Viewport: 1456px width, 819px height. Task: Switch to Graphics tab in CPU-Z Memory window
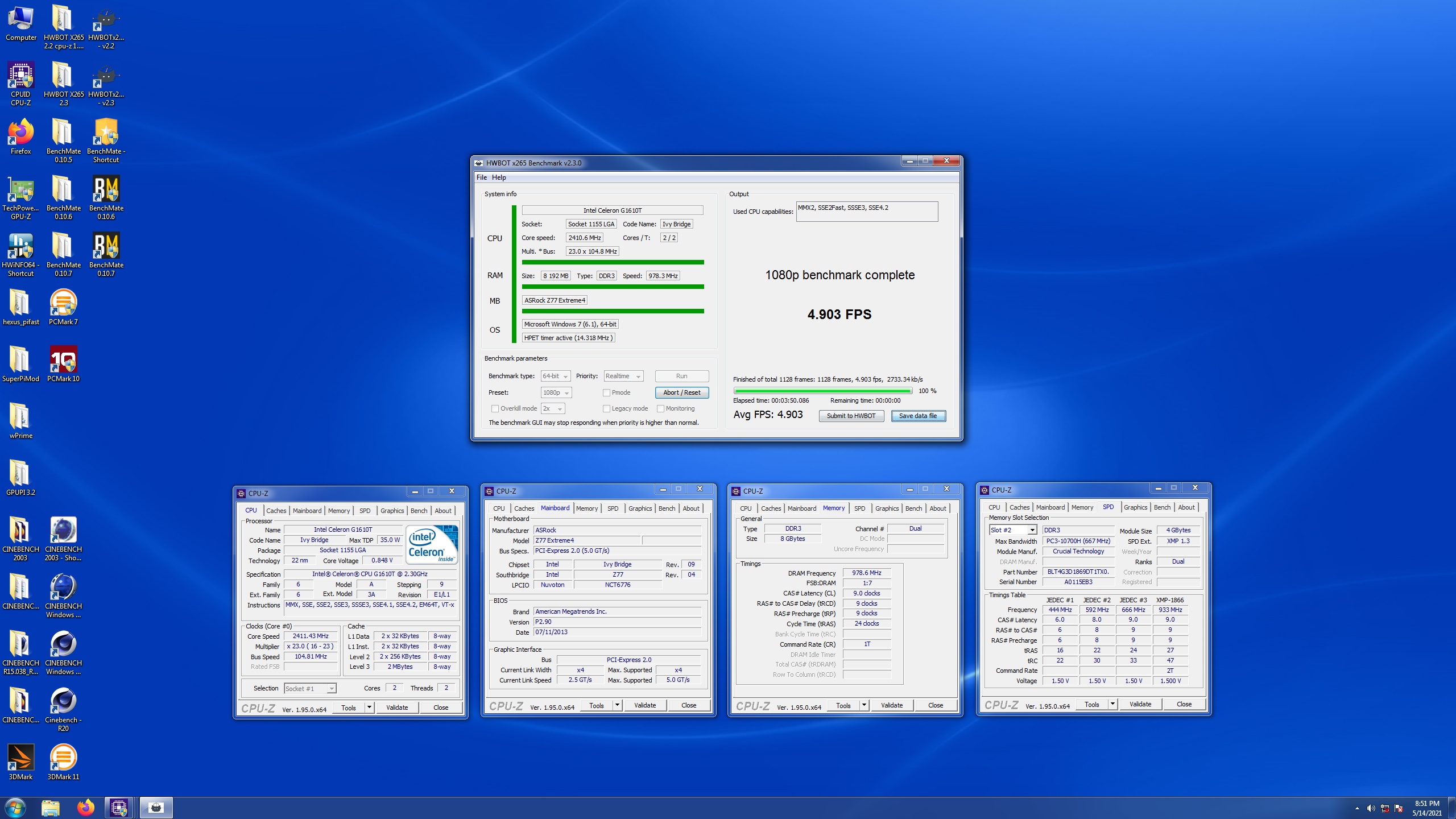click(x=887, y=508)
